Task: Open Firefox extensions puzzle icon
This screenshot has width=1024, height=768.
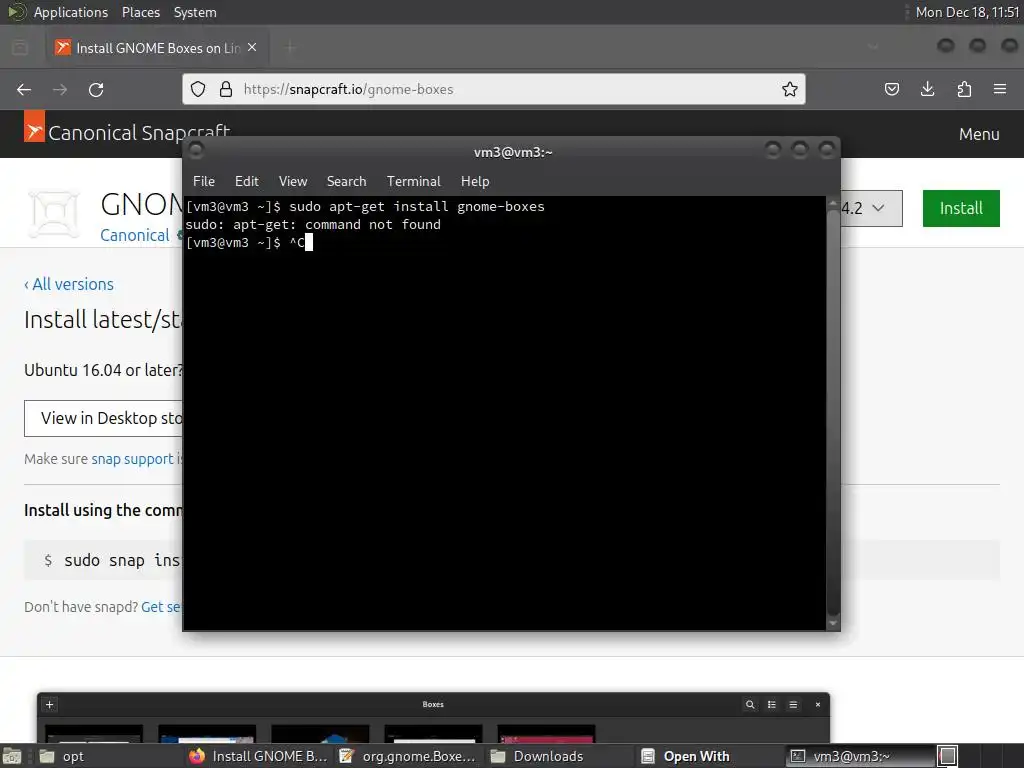Action: pyautogui.click(x=964, y=89)
